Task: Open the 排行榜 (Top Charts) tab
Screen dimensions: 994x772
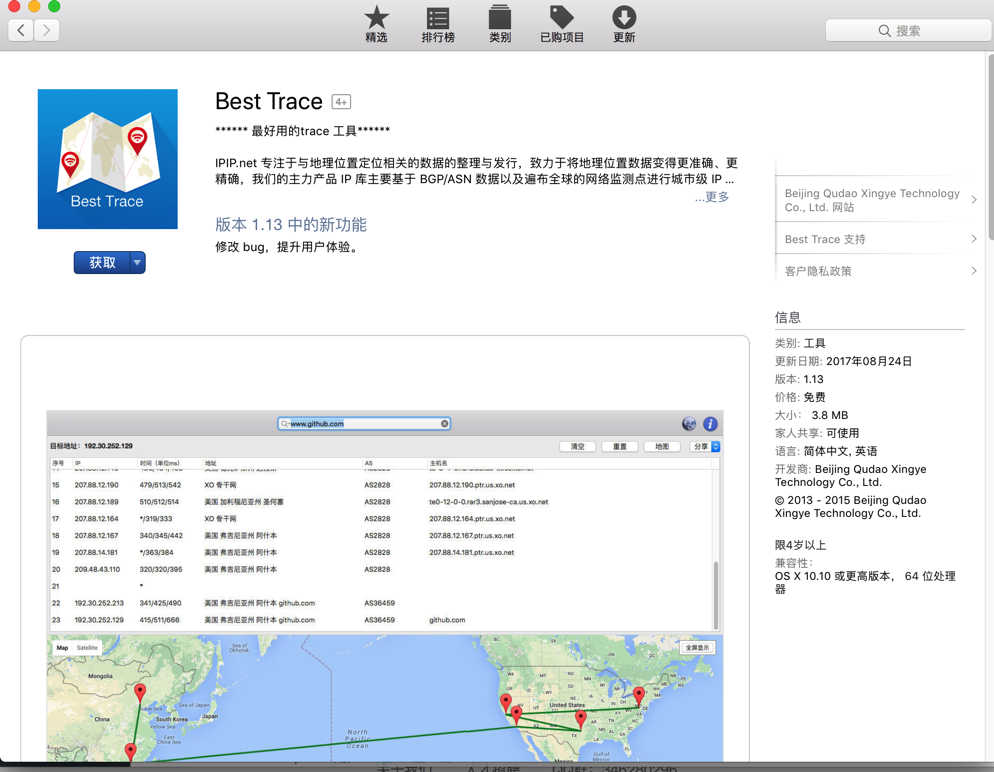Action: point(438,24)
